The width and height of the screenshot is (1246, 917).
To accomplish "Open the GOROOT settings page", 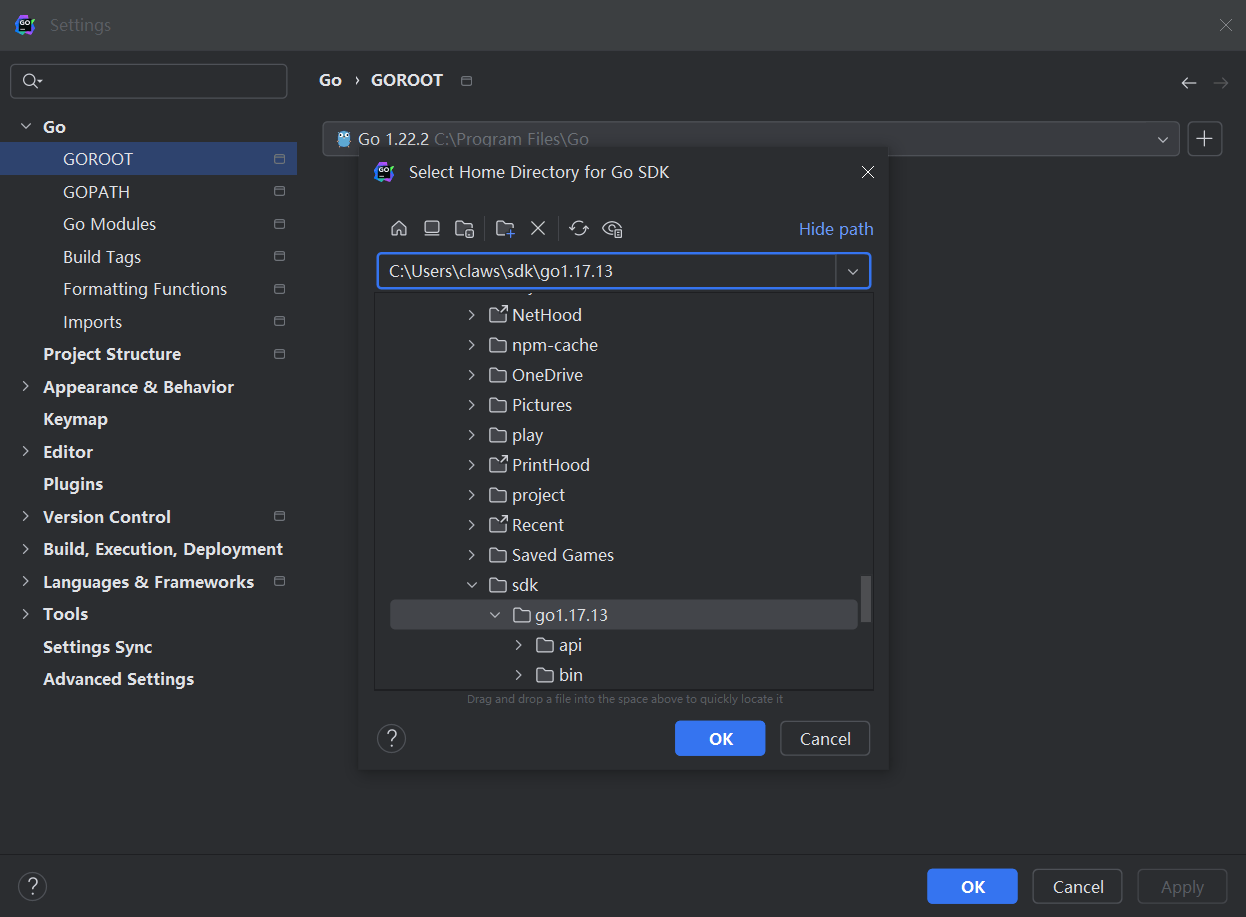I will tap(148, 159).
